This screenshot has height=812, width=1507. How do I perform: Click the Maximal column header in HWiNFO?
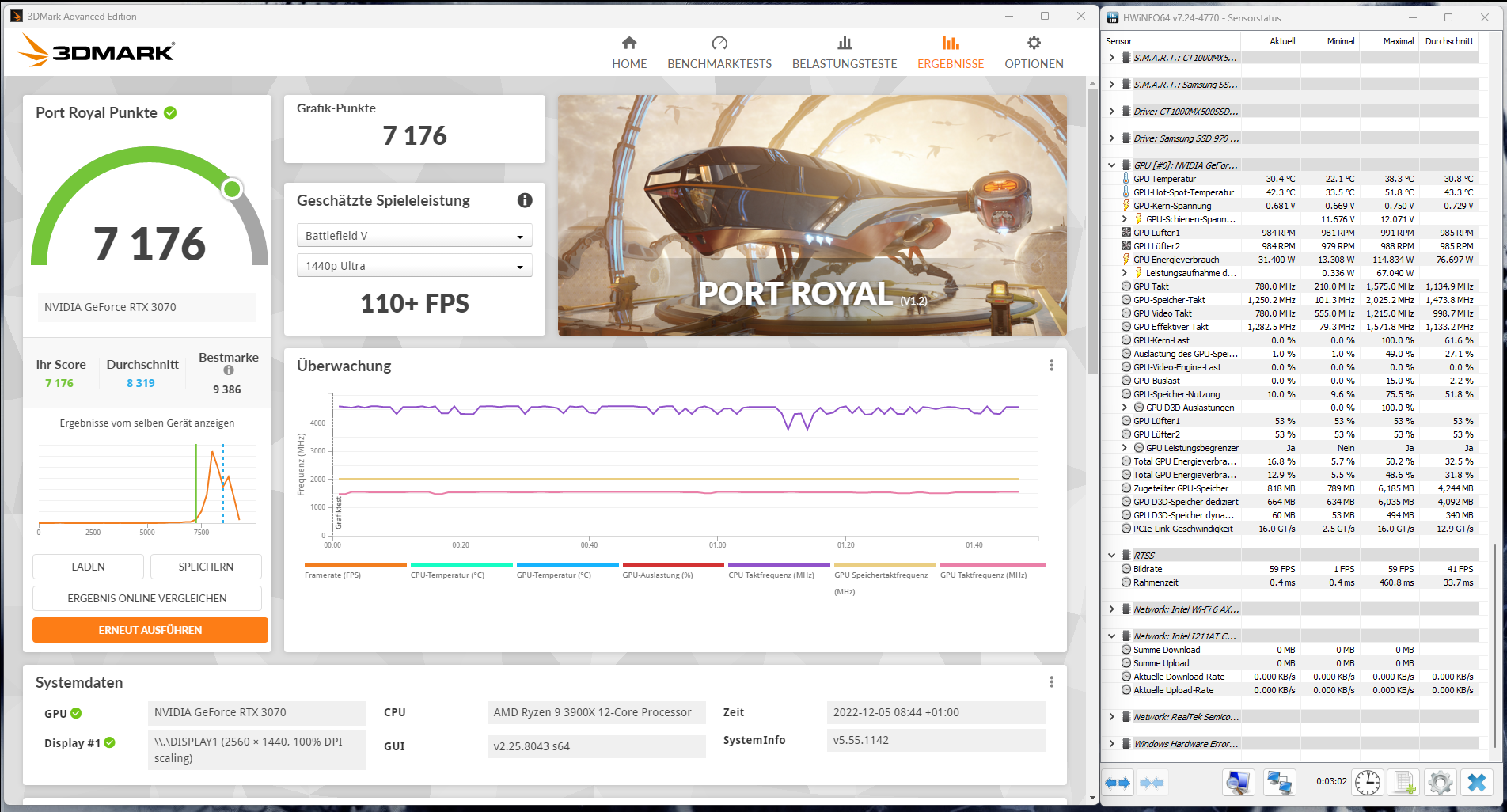[1389, 41]
